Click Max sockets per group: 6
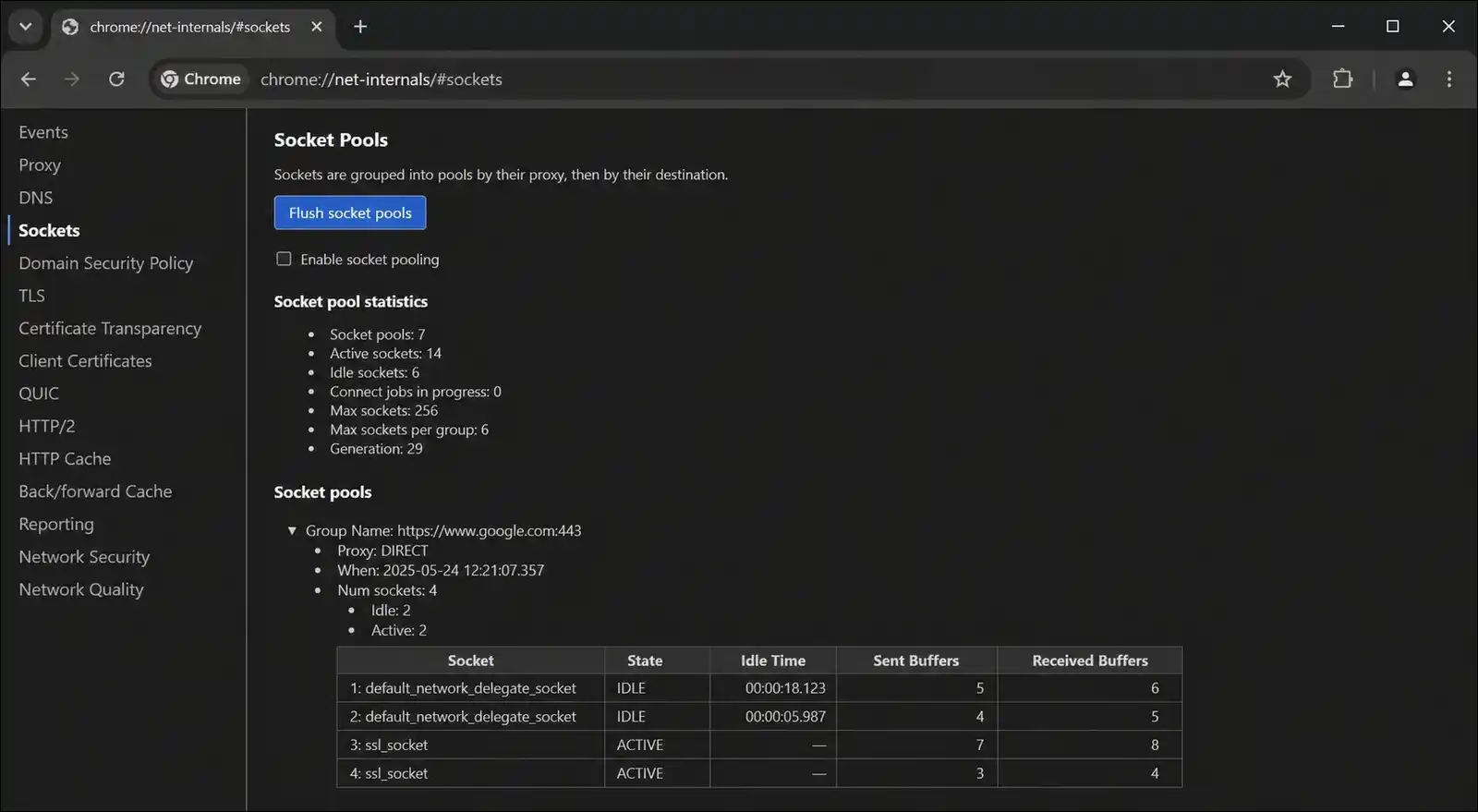Image resolution: width=1478 pixels, height=812 pixels. [409, 430]
